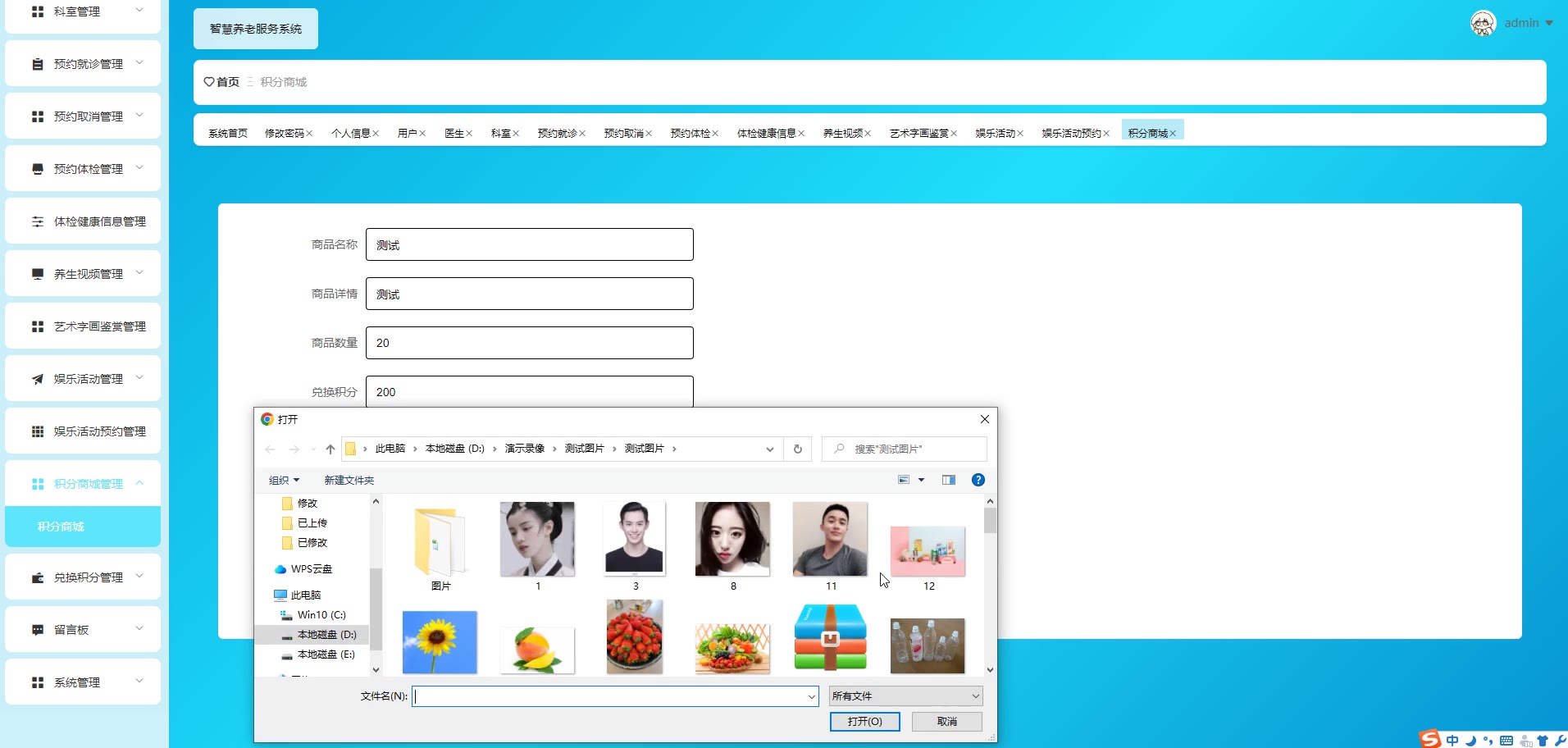
Task: Open the view mode dropdown arrow
Action: click(921, 480)
